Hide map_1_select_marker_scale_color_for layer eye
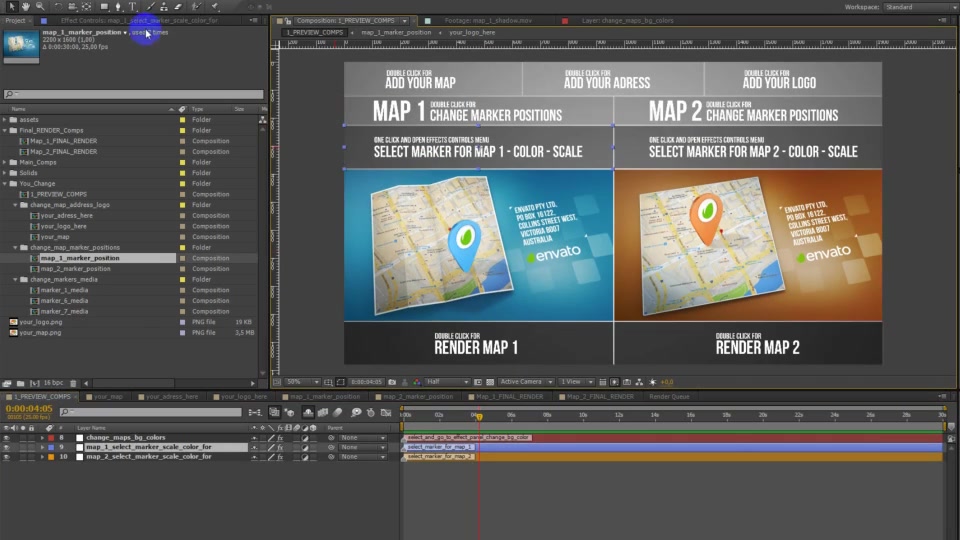960x540 pixels. 6,448
